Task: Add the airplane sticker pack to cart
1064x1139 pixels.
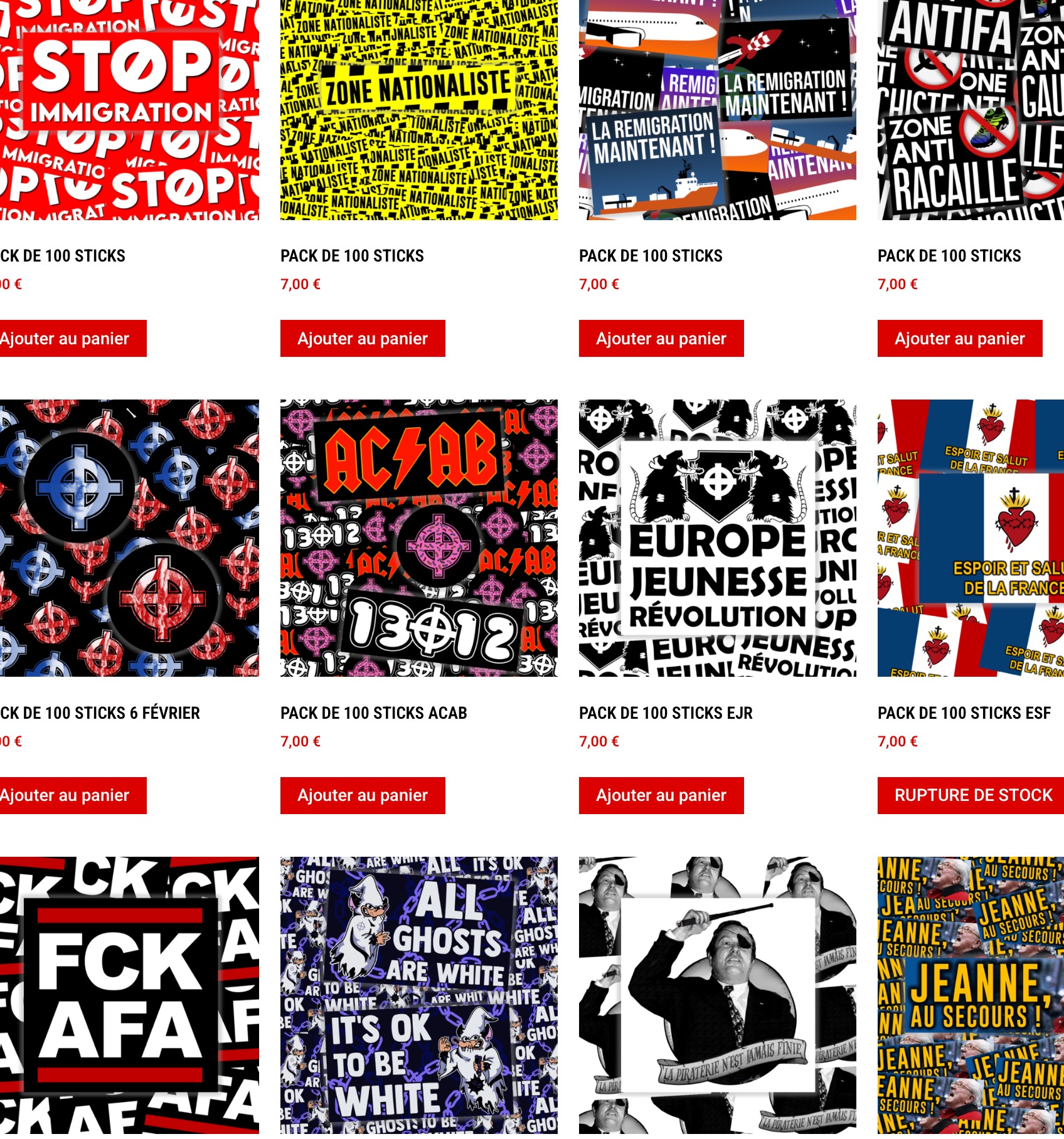Action: point(661,339)
